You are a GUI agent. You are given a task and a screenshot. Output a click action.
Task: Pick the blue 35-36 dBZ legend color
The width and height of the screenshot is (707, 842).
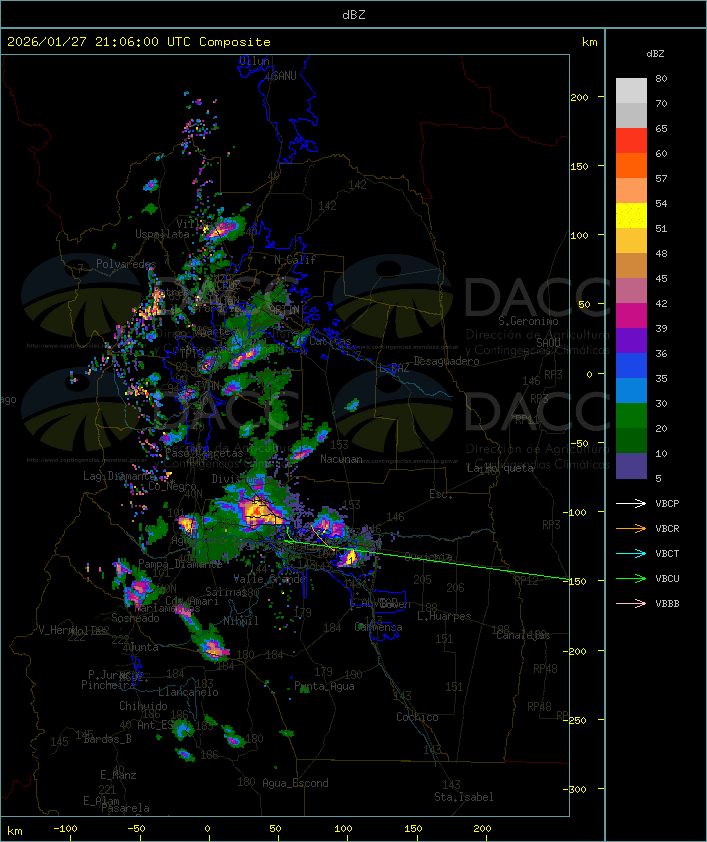pyautogui.click(x=632, y=366)
